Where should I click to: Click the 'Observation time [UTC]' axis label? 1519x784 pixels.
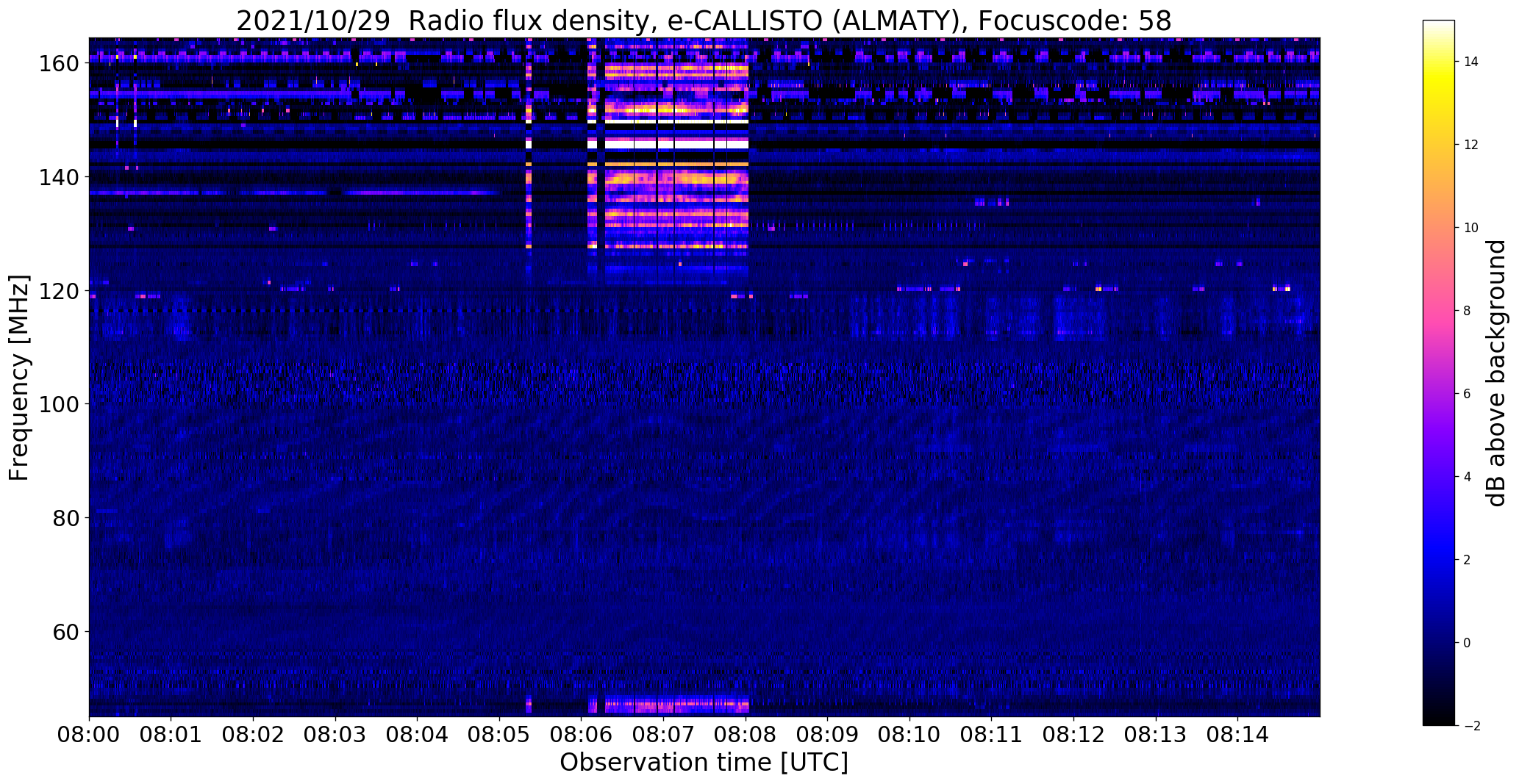tap(704, 763)
